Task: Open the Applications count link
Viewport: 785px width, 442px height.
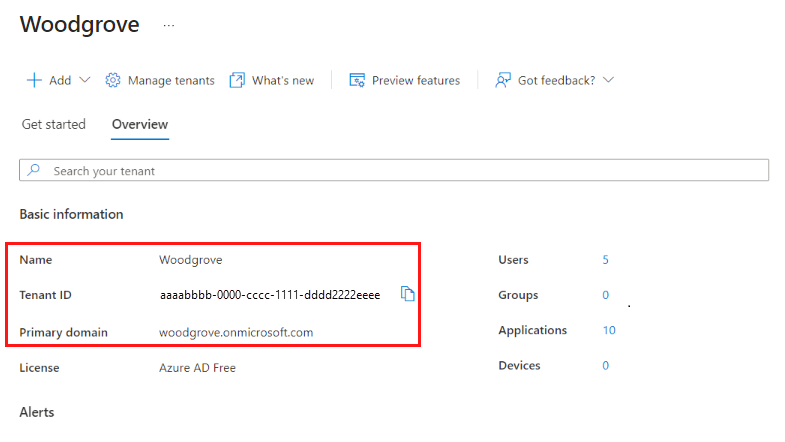Action: 609,330
